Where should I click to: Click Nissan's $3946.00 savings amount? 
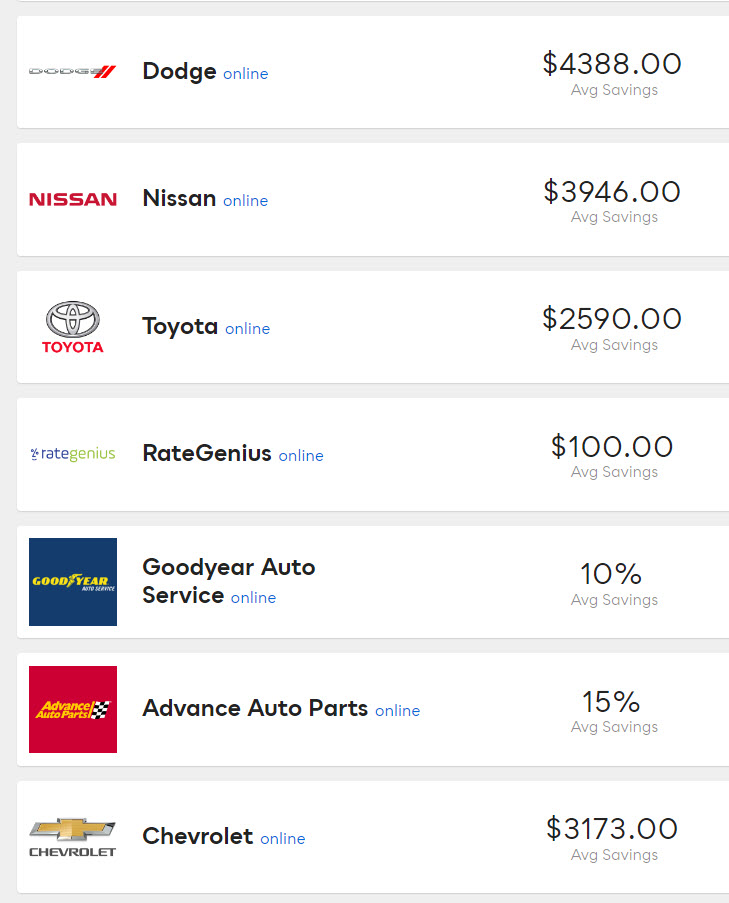coord(612,191)
